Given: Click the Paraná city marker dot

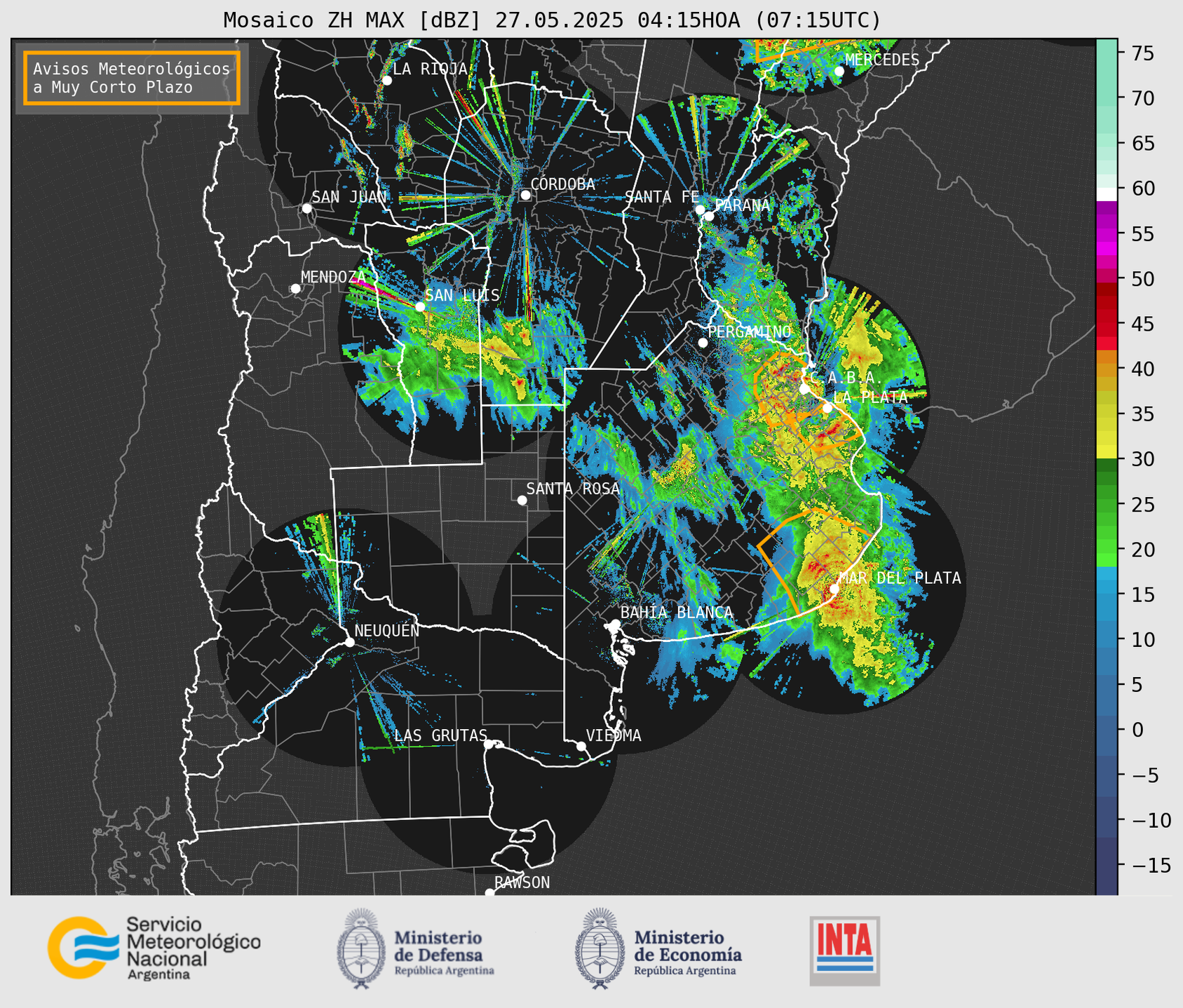Looking at the screenshot, I should [709, 216].
